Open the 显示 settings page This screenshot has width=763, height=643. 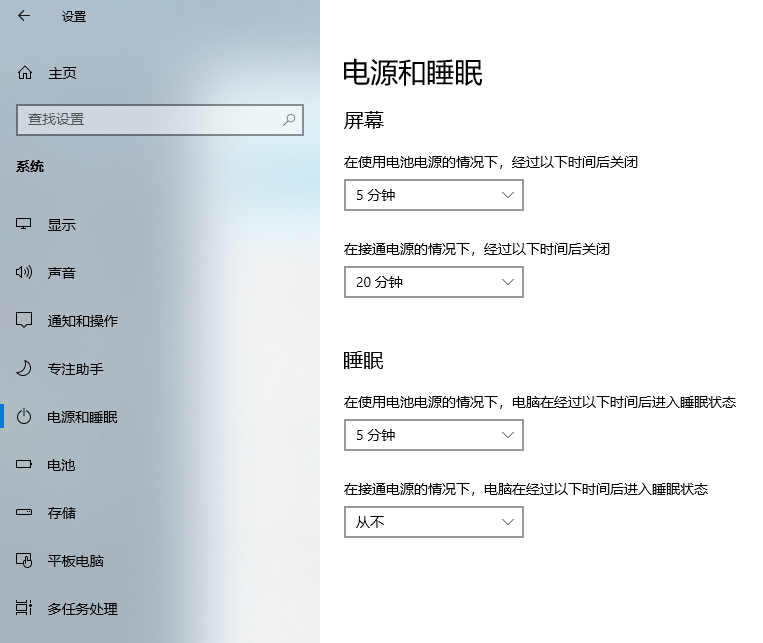160,224
